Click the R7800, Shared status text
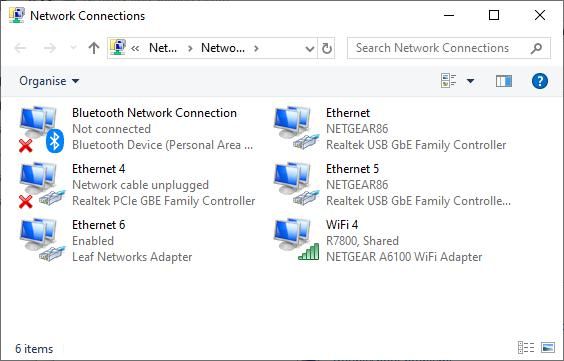Viewport: 564px width, 361px height. click(362, 241)
